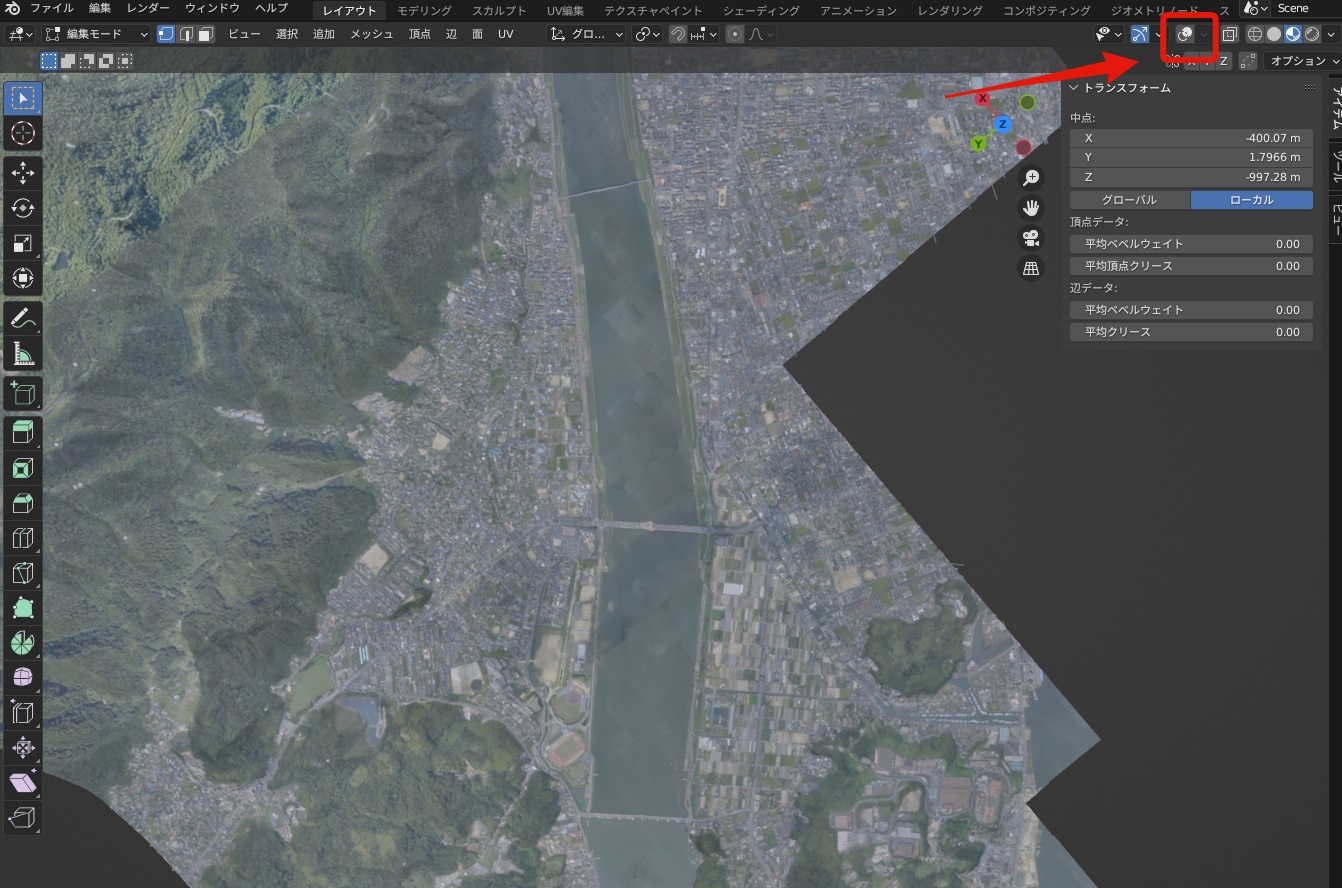Click the X median coordinate field
The width and height of the screenshot is (1342, 888).
click(x=1191, y=138)
